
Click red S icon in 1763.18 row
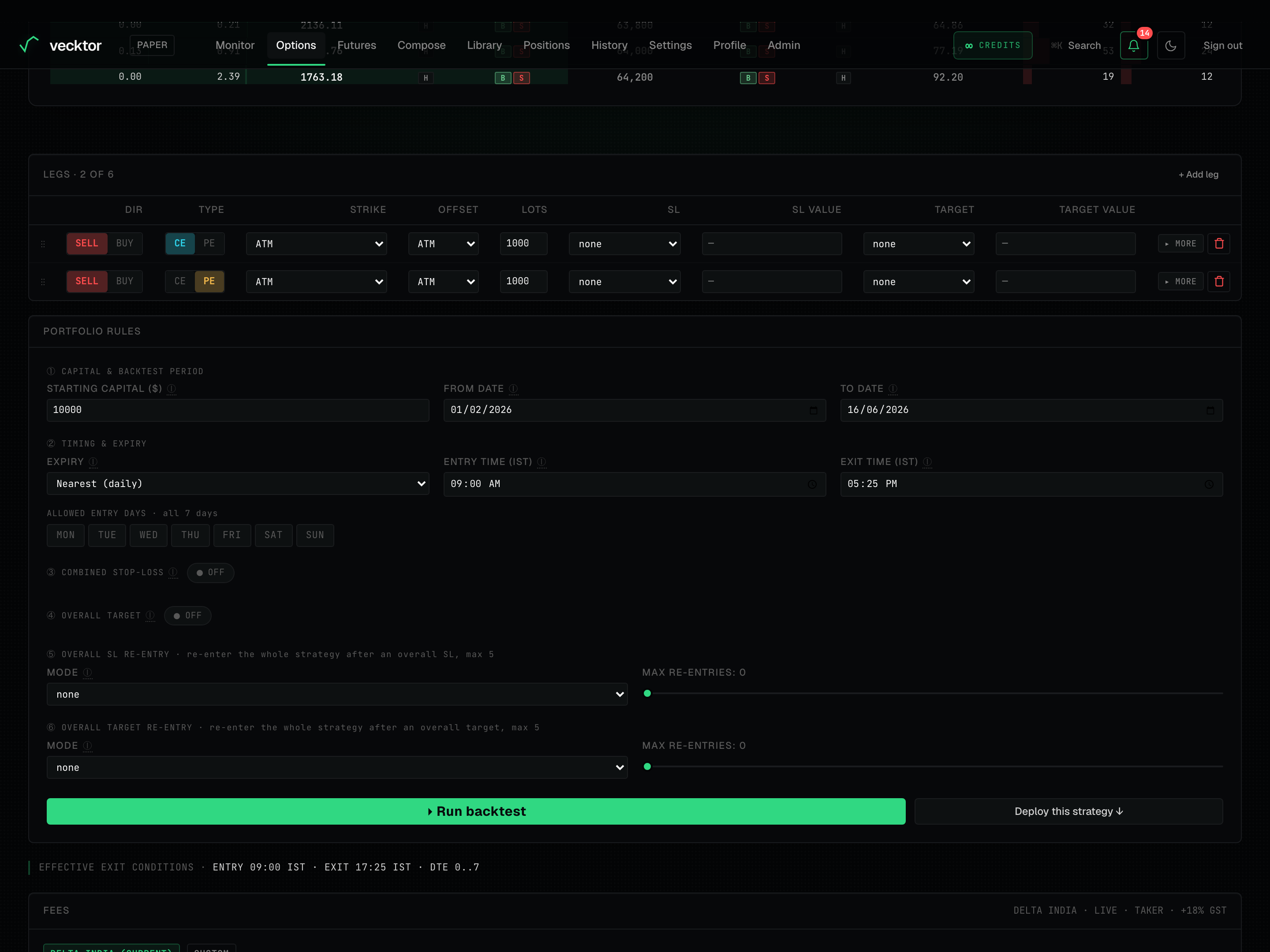tap(521, 78)
